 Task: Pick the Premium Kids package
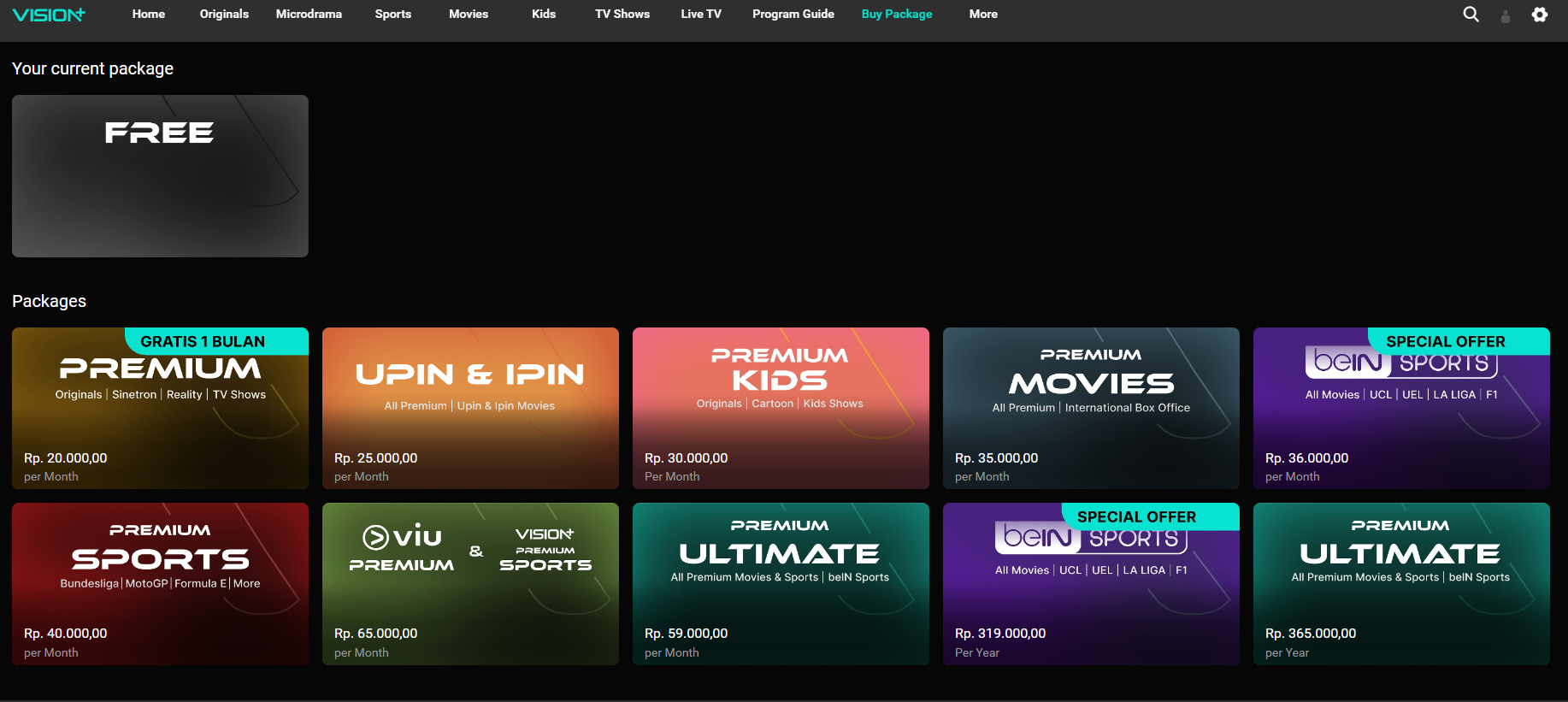pyautogui.click(x=781, y=408)
